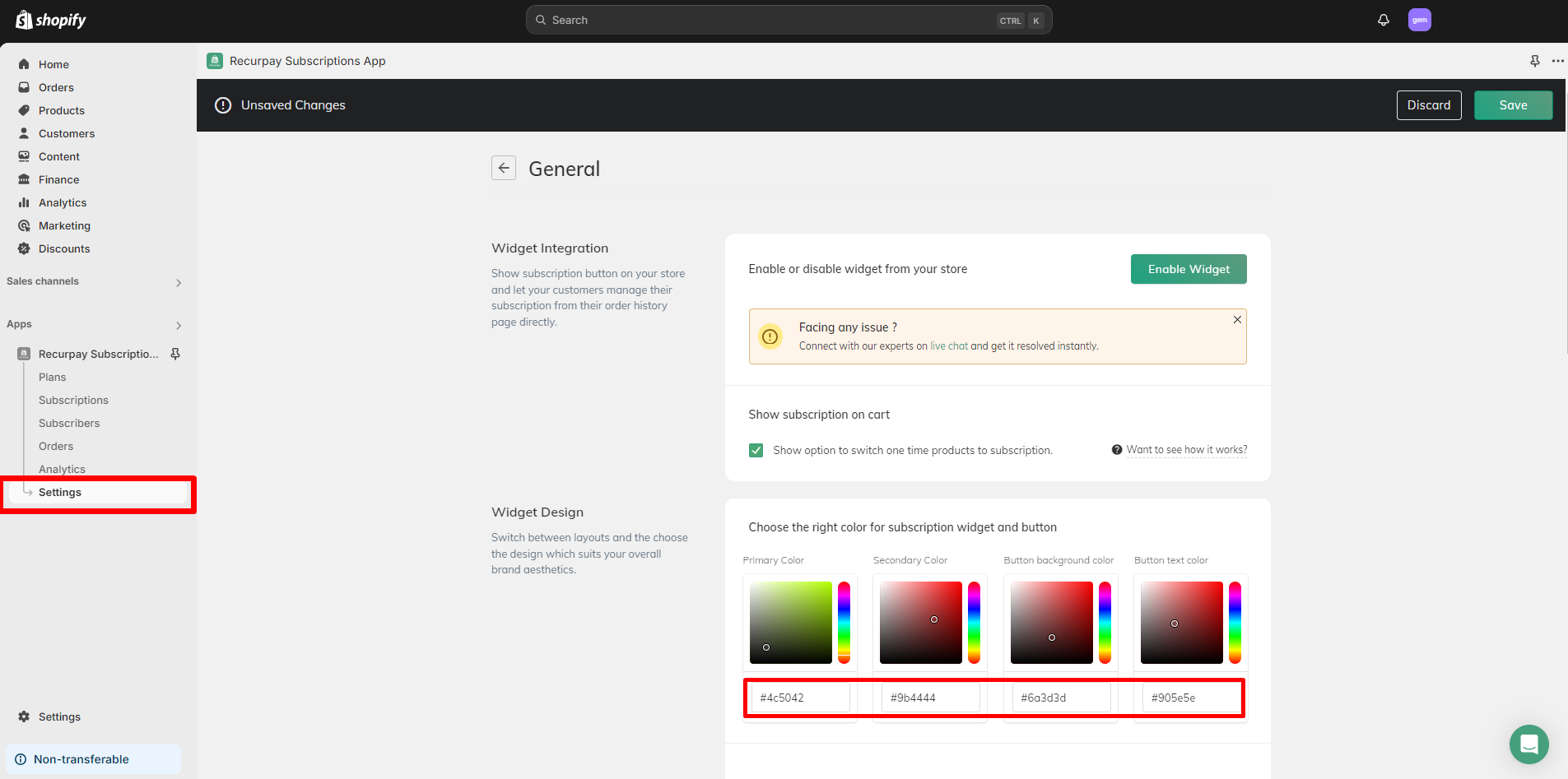Select the Orders icon in the sidebar

25,87
